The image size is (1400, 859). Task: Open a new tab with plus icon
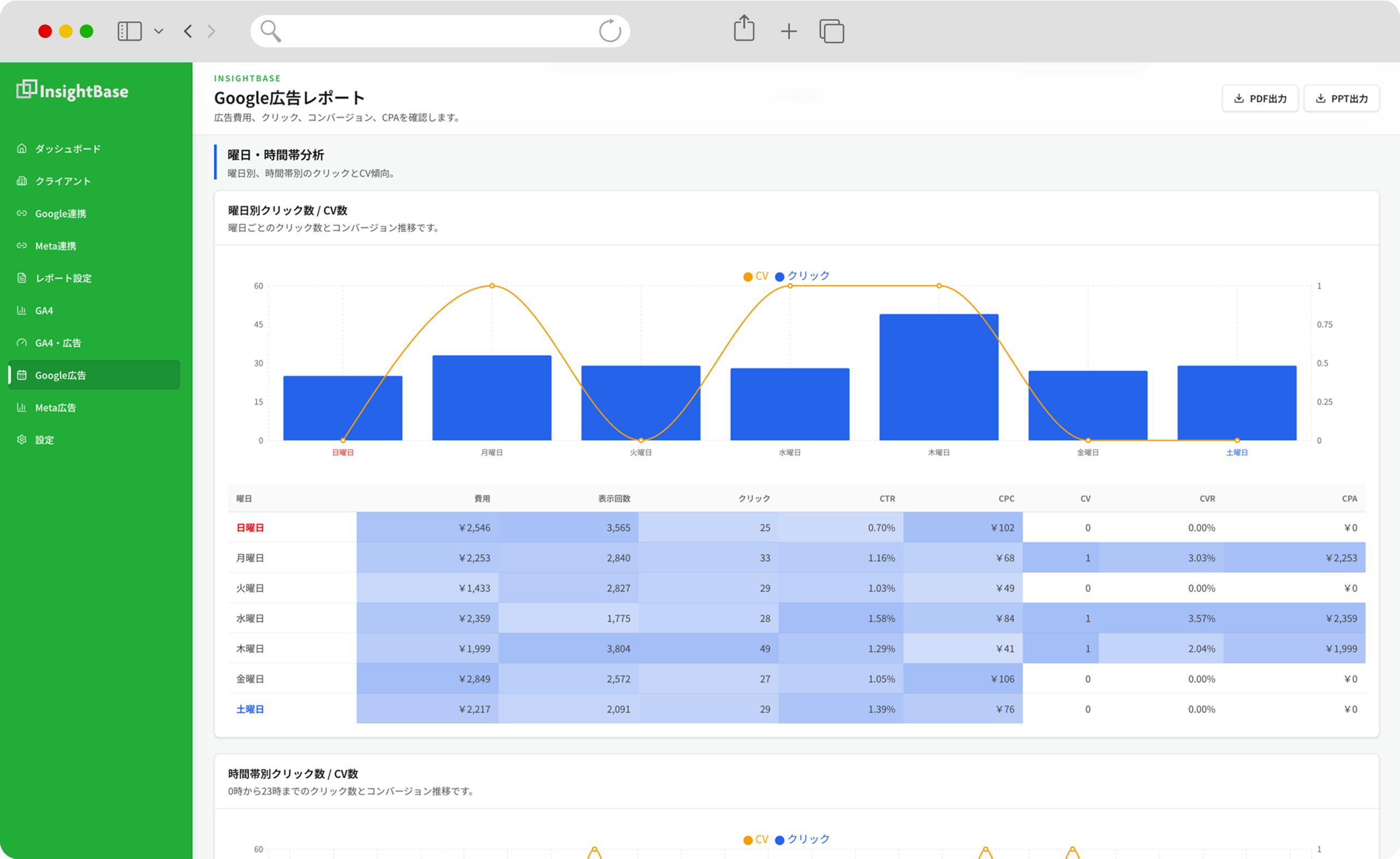789,31
